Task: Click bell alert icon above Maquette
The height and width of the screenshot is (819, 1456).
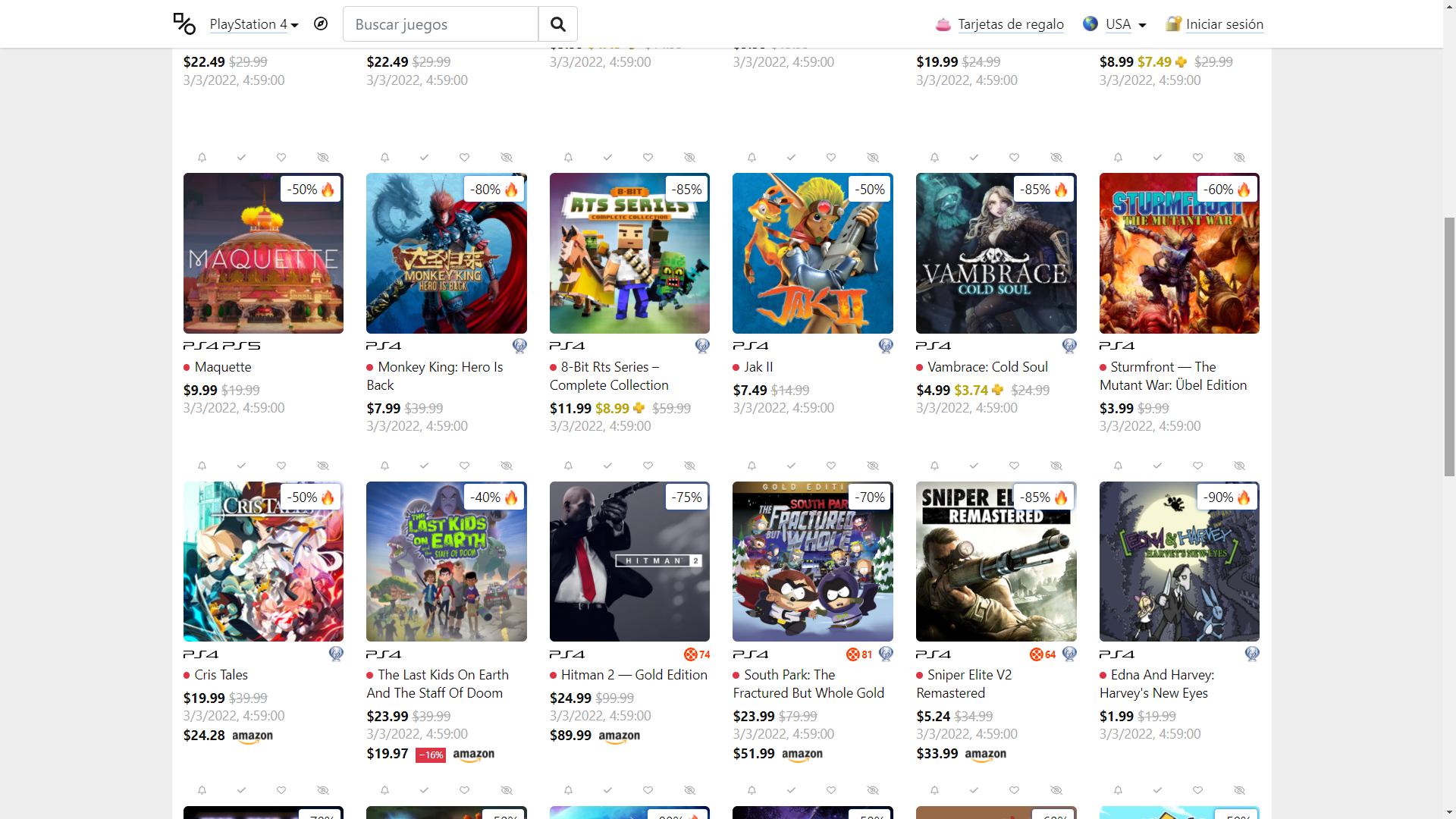Action: tap(202, 158)
